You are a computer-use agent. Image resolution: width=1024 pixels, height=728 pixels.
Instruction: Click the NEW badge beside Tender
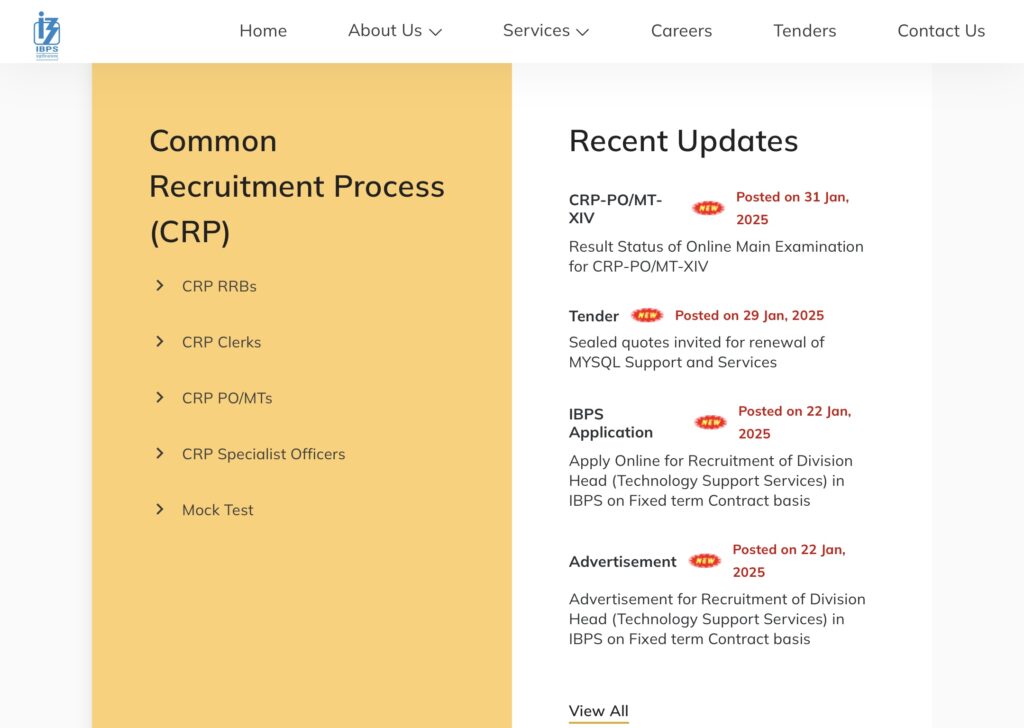[647, 315]
